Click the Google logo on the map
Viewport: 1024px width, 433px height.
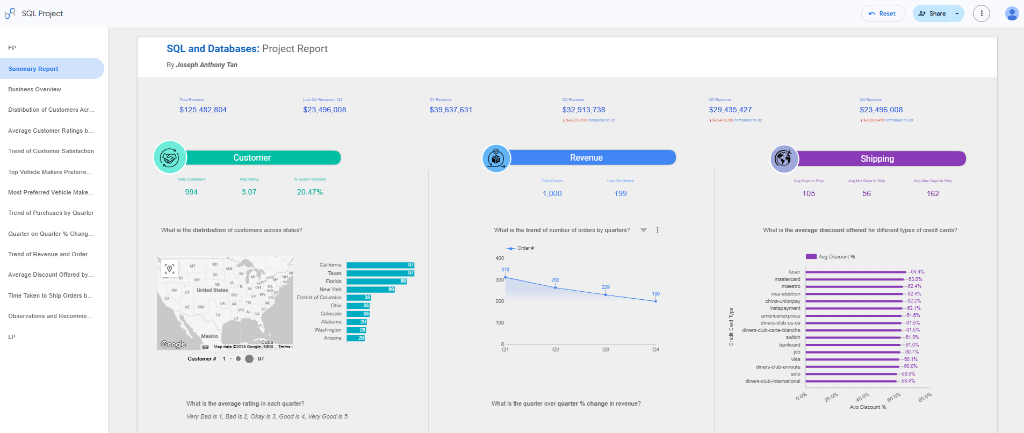click(172, 344)
